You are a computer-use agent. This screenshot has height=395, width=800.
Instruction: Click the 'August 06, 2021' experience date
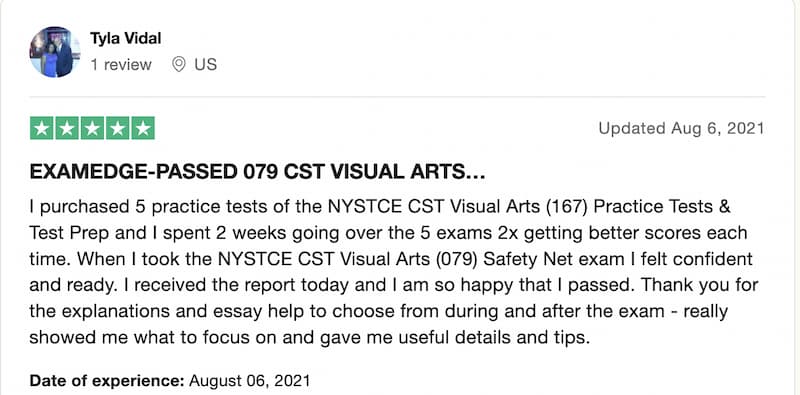tap(249, 380)
